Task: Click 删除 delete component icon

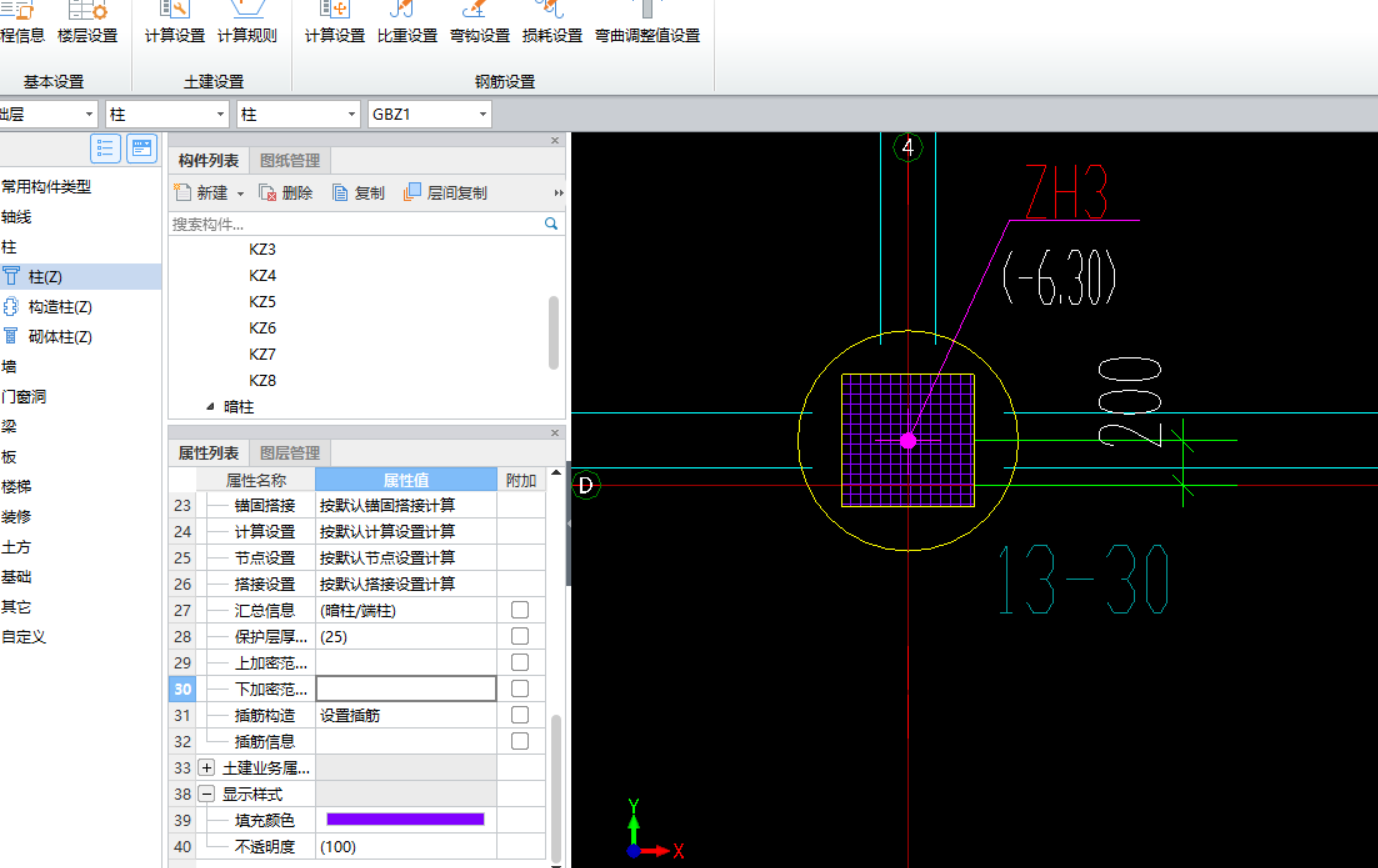Action: [x=268, y=193]
